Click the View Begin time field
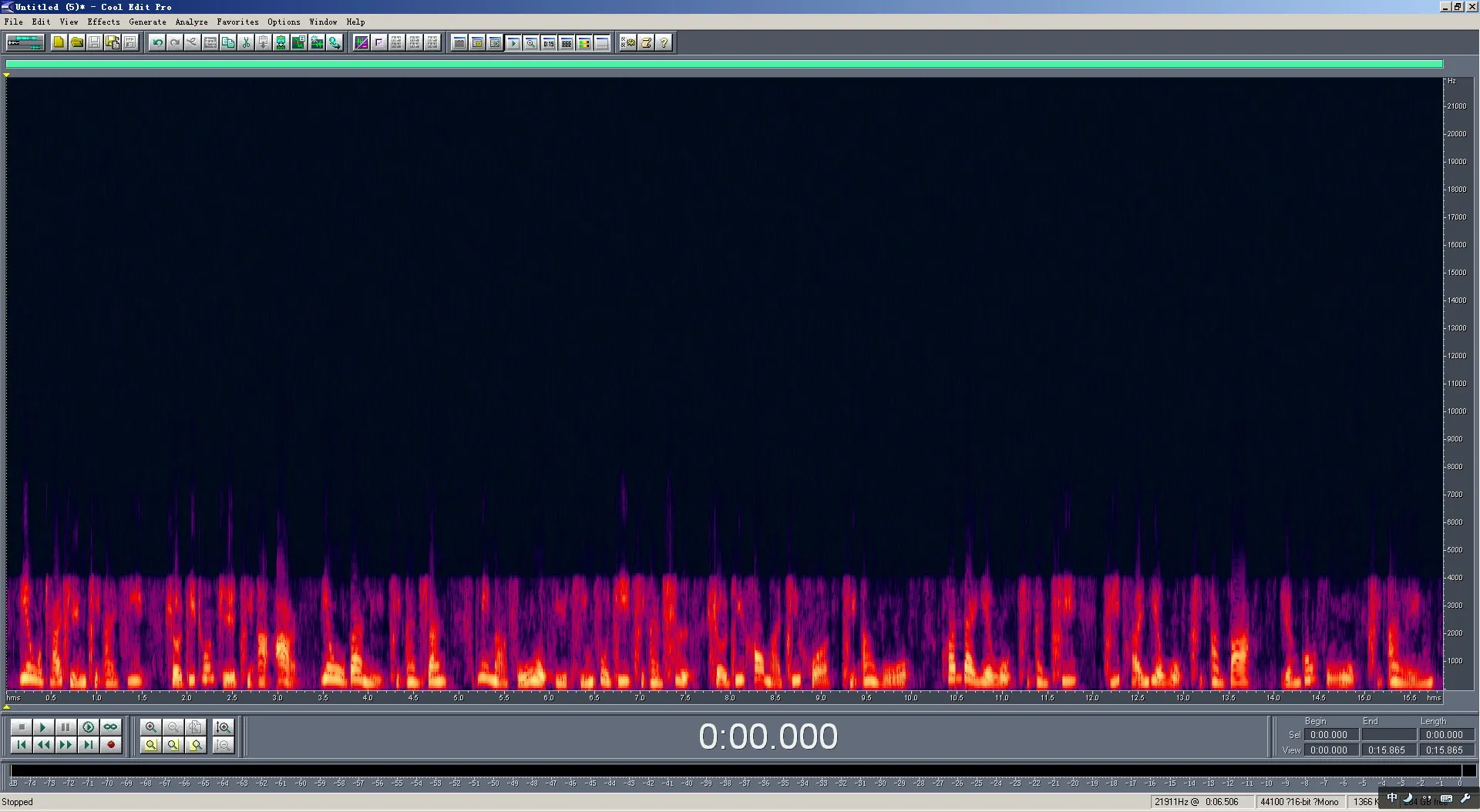The height and width of the screenshot is (812, 1480). [x=1331, y=750]
